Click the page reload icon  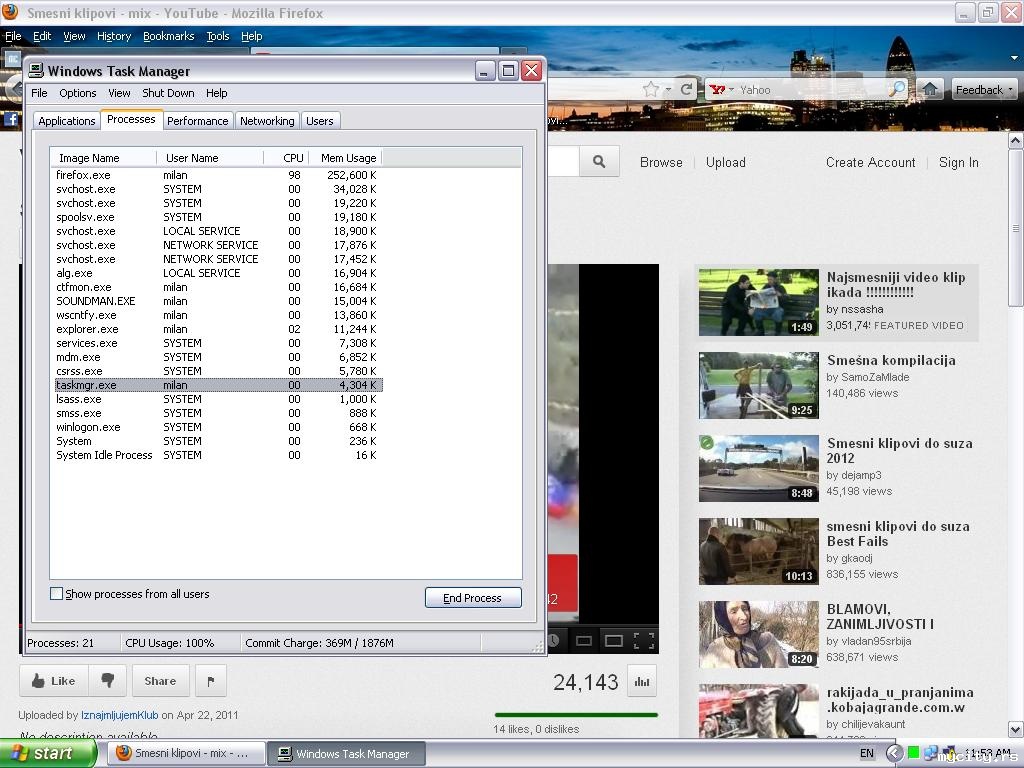[687, 89]
